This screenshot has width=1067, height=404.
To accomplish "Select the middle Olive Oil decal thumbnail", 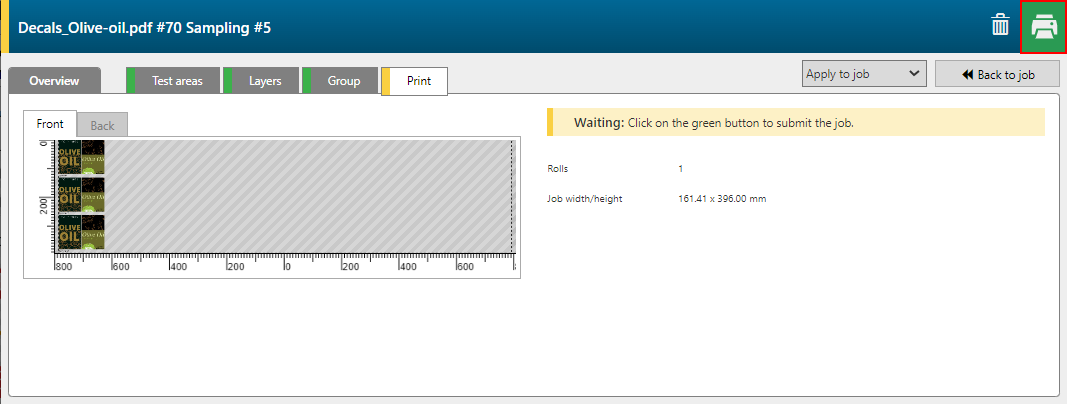I will coord(81,195).
